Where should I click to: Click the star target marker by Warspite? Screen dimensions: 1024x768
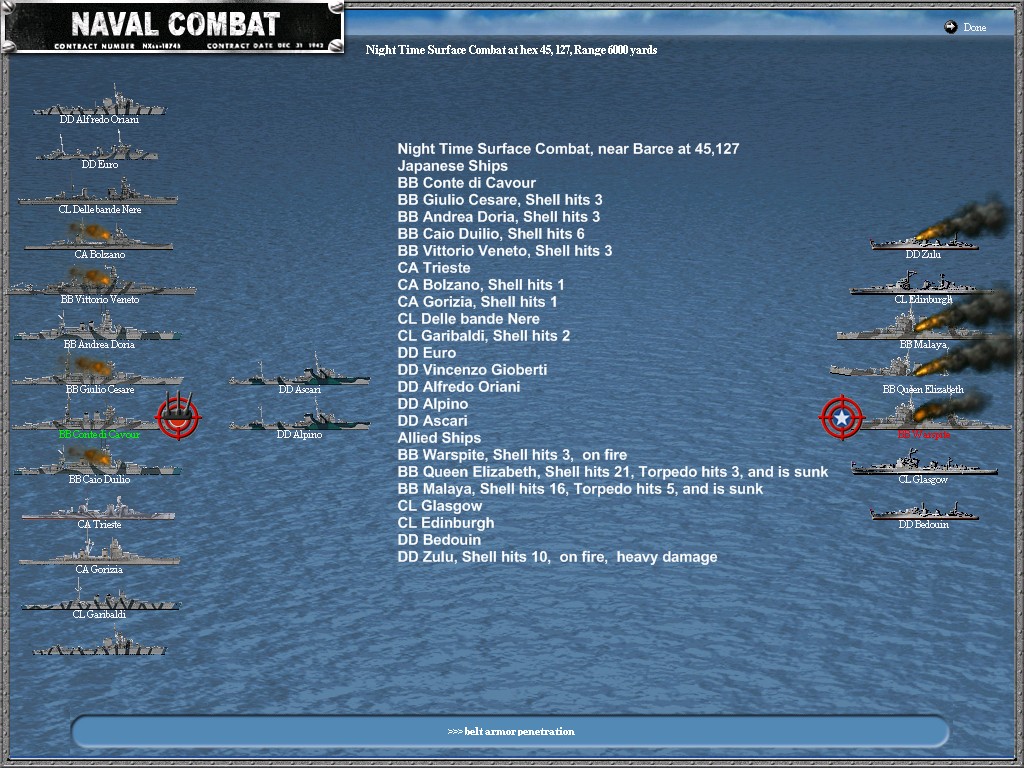click(x=842, y=417)
